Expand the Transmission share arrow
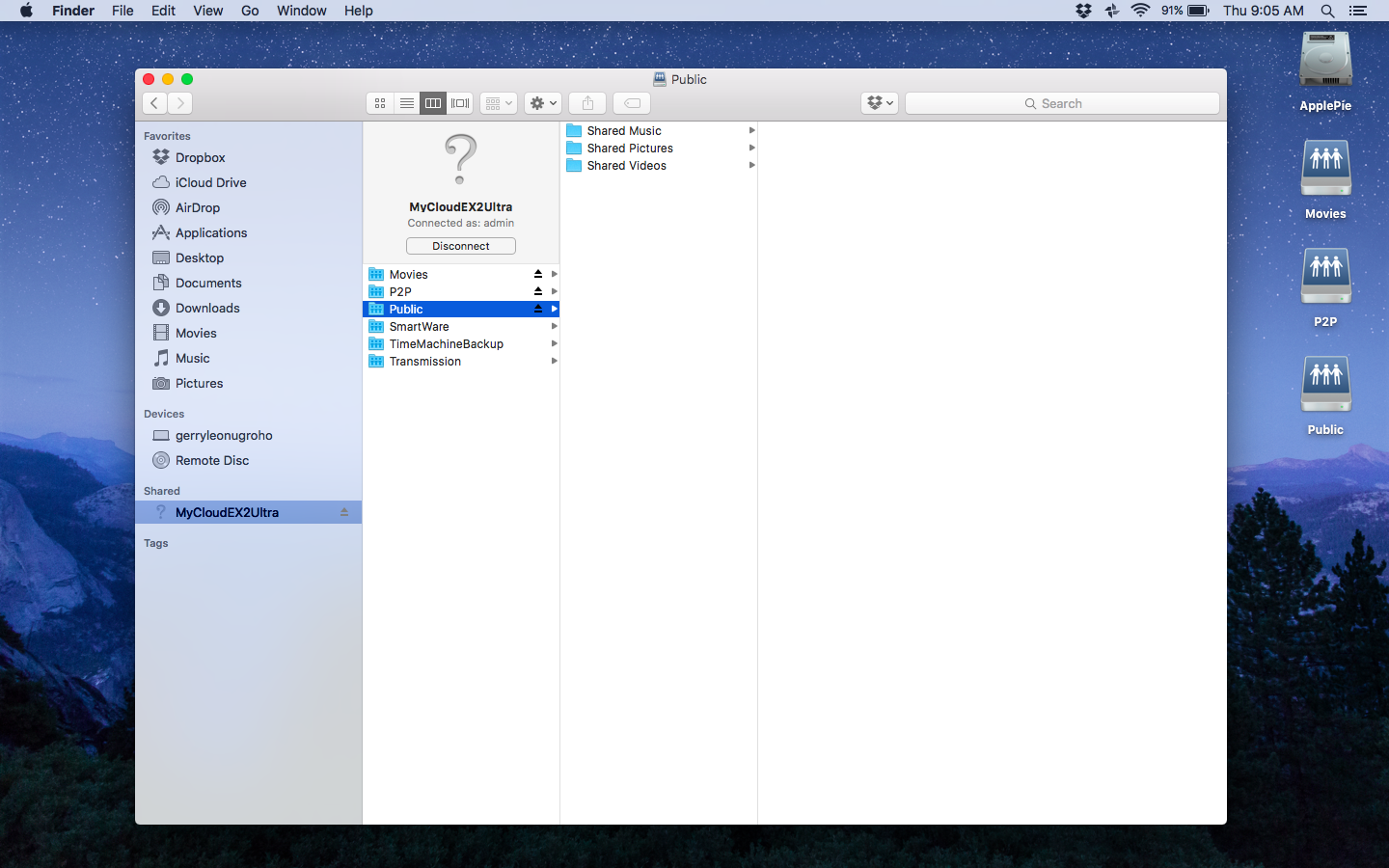The width and height of the screenshot is (1389, 868). [555, 361]
